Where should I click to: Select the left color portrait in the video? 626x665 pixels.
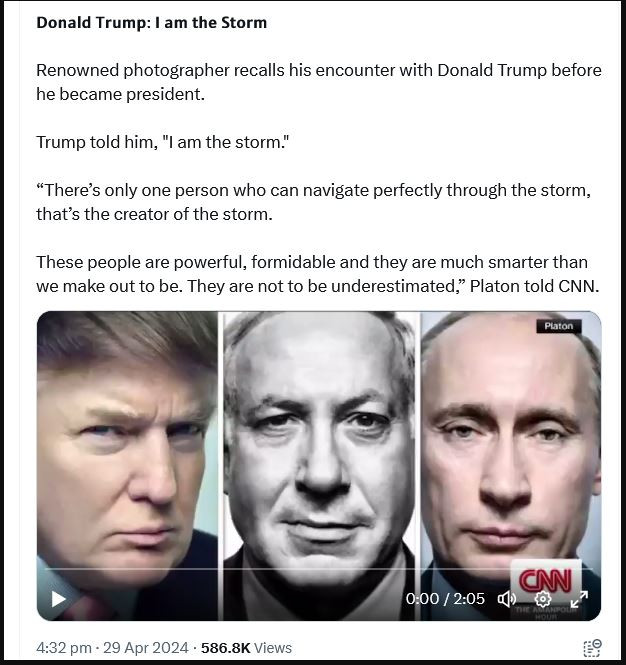click(x=128, y=466)
